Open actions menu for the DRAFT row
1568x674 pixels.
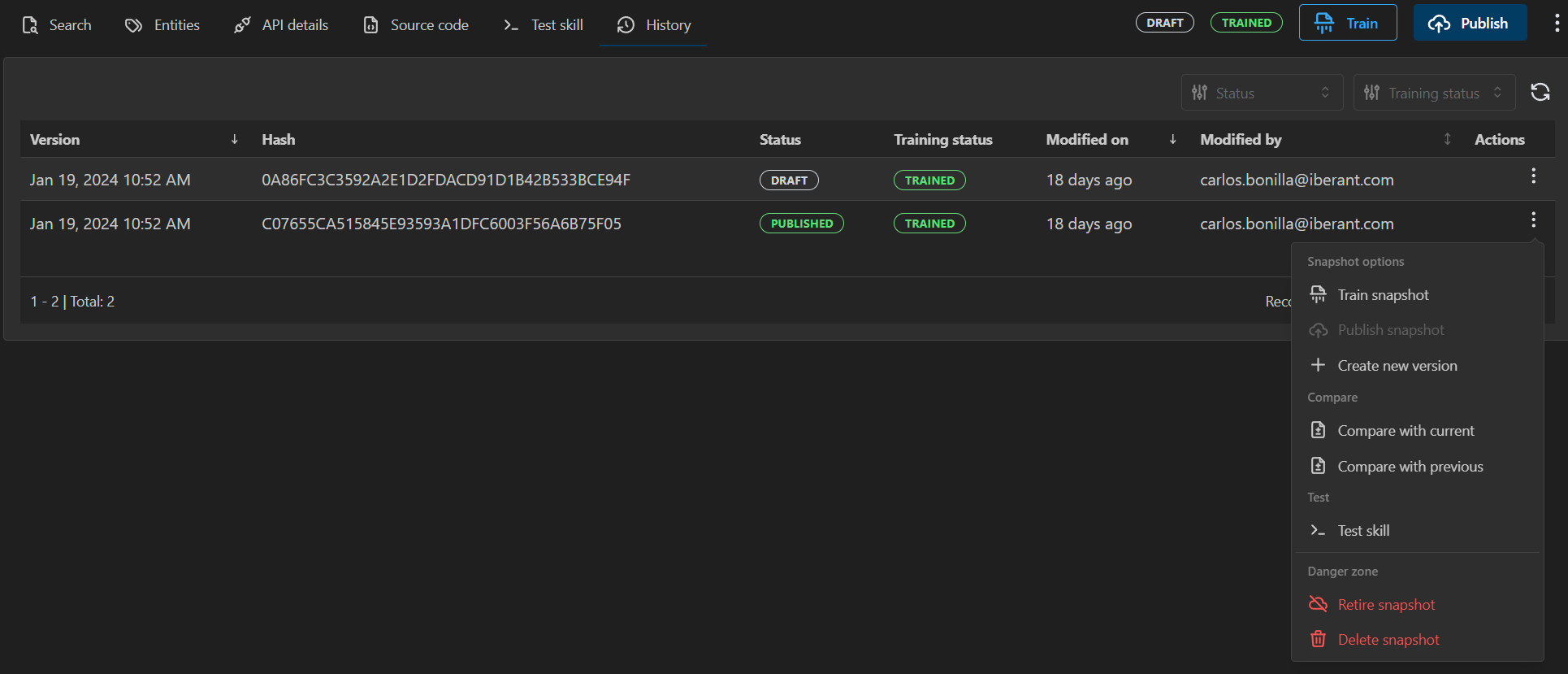click(1533, 176)
